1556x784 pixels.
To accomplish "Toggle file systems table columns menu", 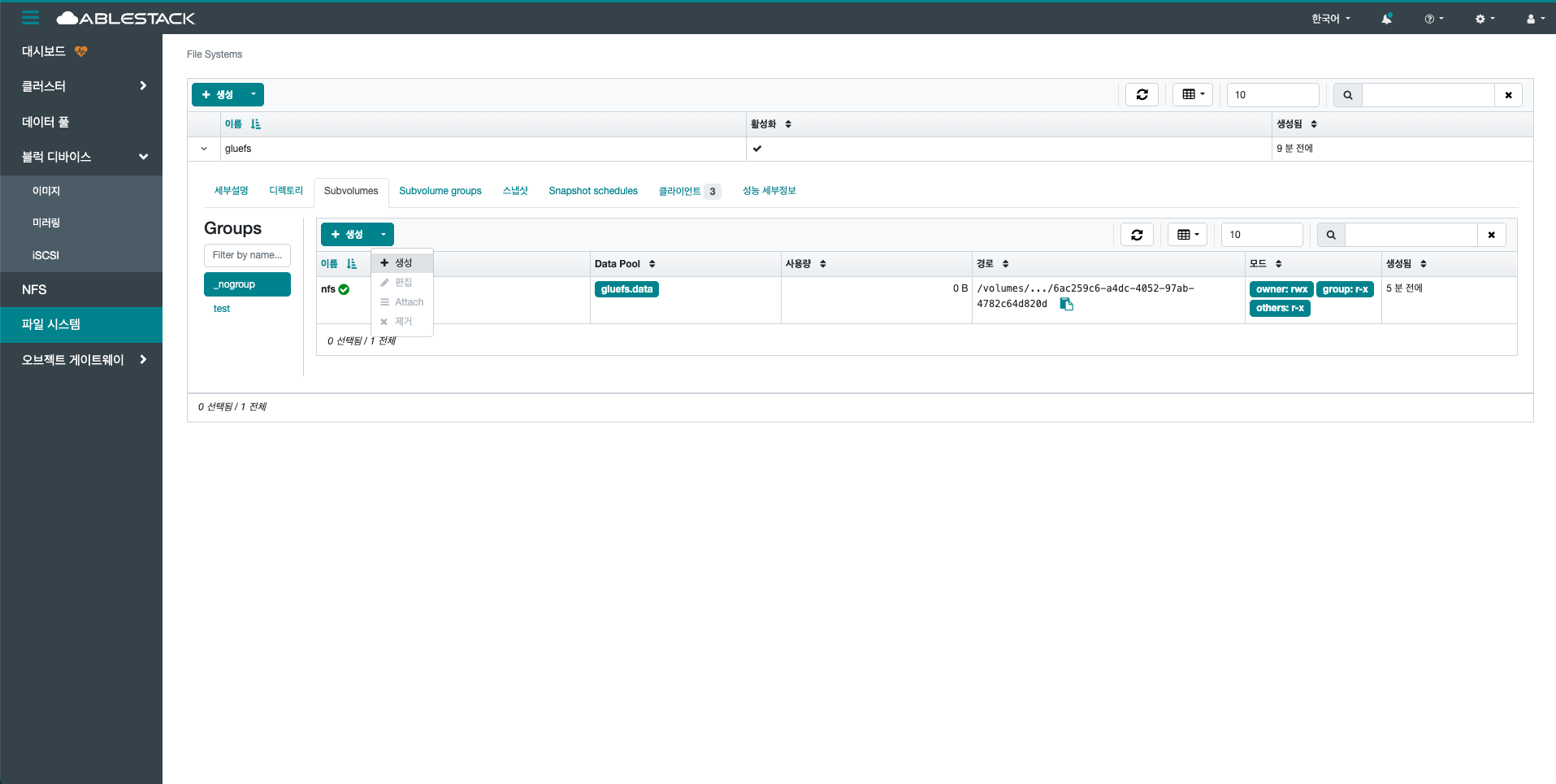I will point(1192,95).
